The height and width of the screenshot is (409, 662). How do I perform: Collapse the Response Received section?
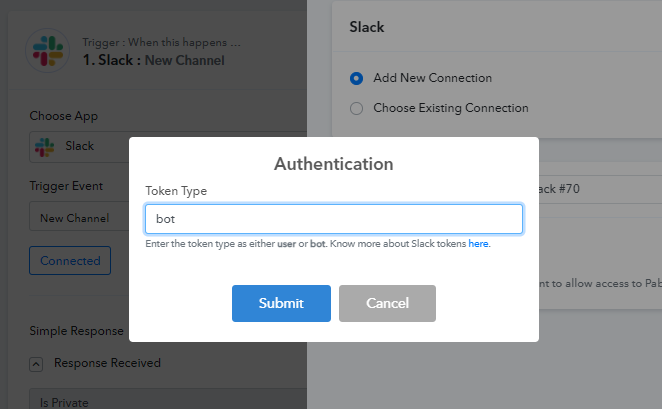(36, 364)
